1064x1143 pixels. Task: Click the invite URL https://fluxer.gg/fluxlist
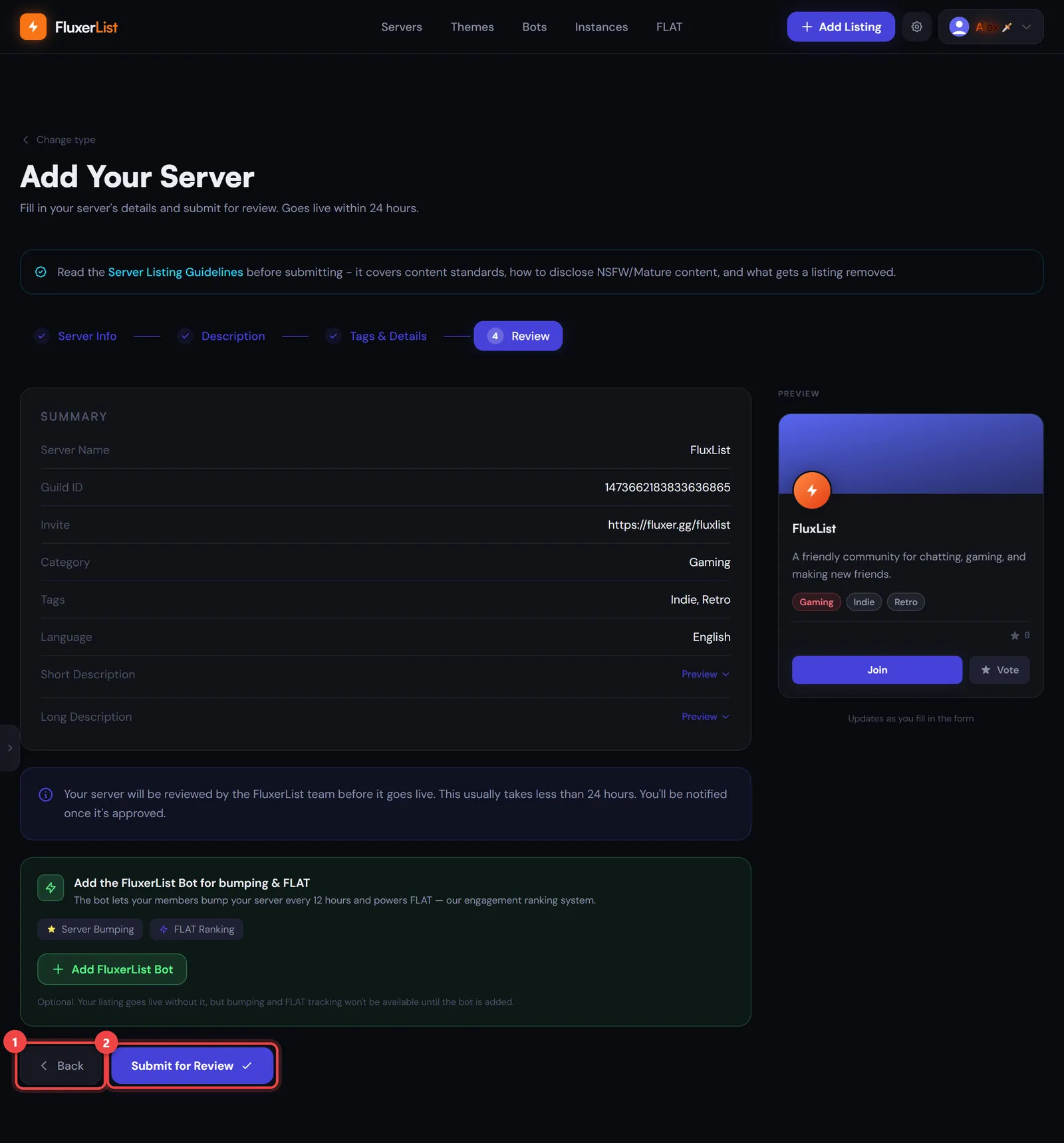click(669, 525)
